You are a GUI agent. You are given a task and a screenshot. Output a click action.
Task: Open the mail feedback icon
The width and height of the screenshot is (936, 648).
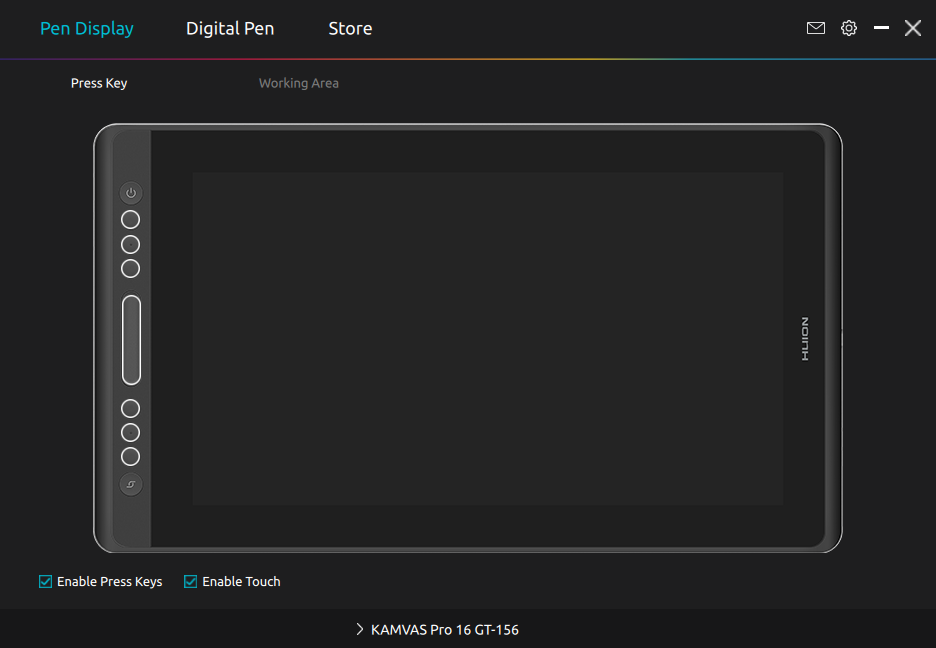pyautogui.click(x=816, y=28)
